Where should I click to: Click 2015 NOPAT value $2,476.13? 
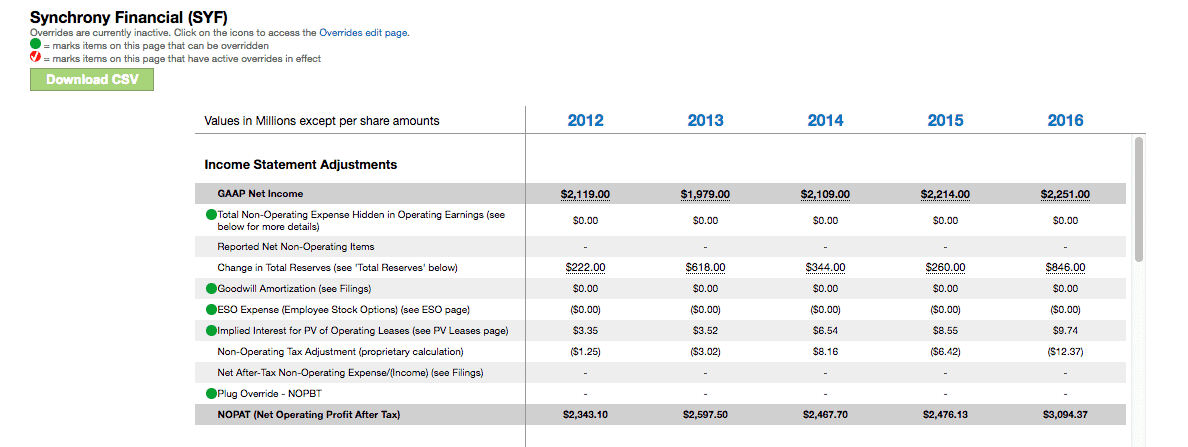[946, 414]
